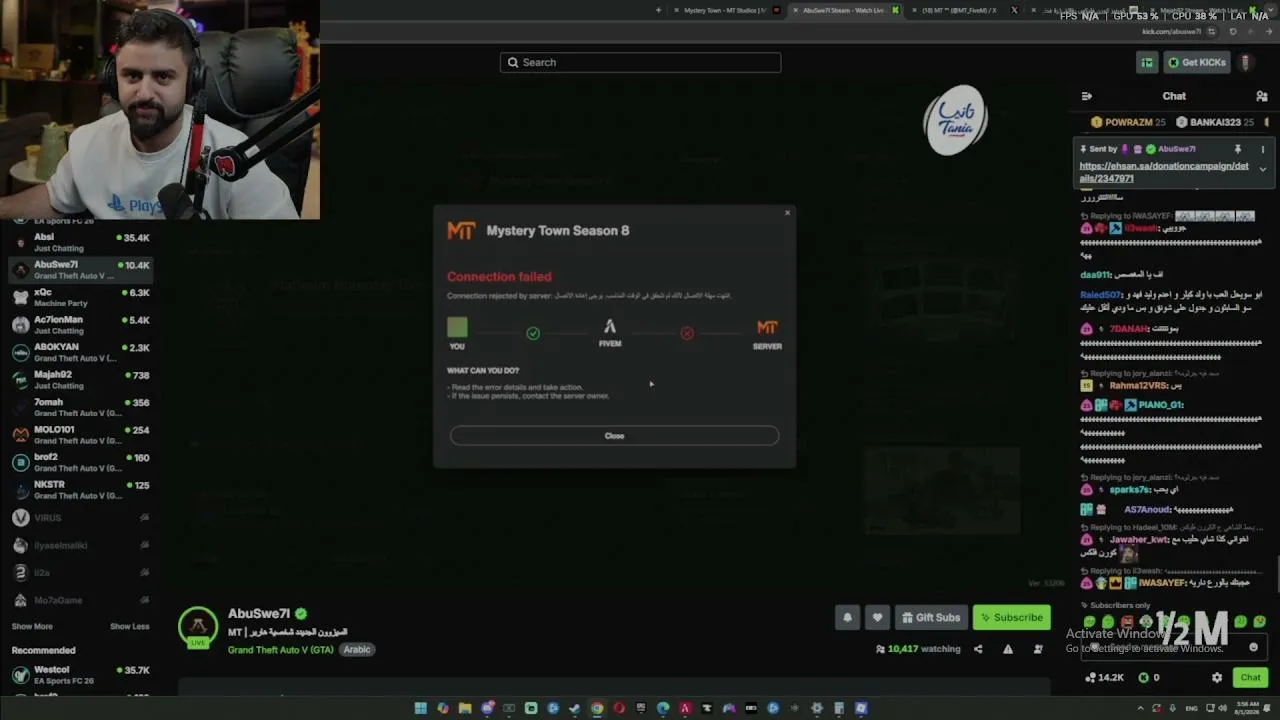The height and width of the screenshot is (720, 1280).
Task: Open volume control in system tray
Action: tap(1222, 708)
